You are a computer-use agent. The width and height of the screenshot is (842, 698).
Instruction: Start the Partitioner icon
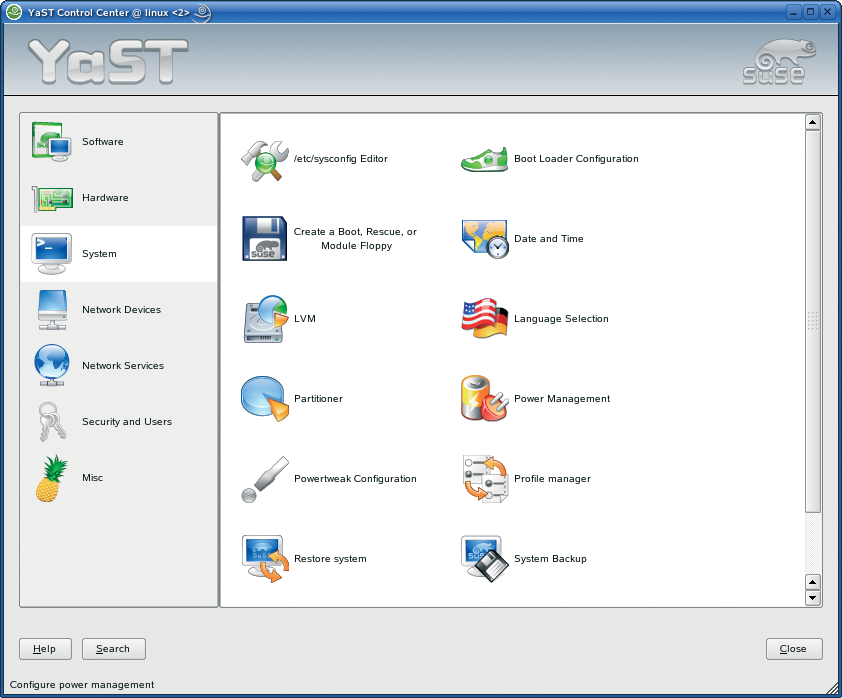point(265,398)
